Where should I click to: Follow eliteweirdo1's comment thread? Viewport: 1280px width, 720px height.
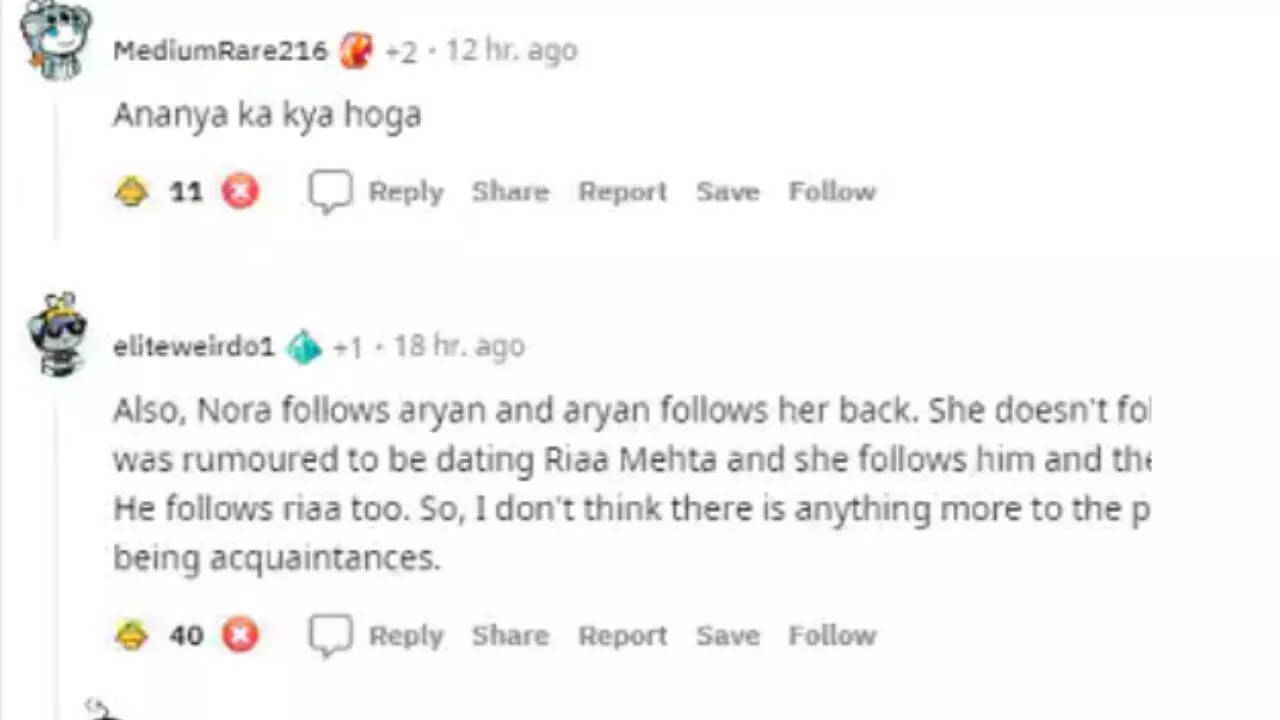click(831, 635)
